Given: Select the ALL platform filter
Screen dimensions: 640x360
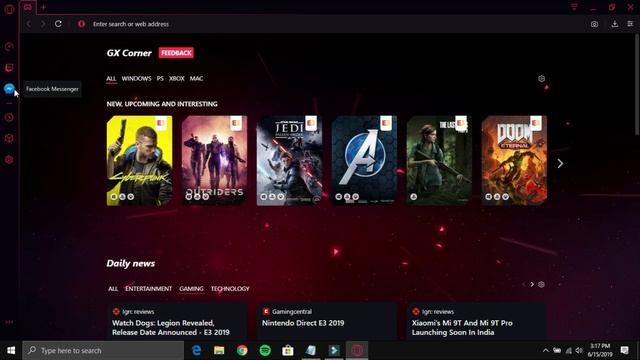Looking at the screenshot, I should point(111,78).
